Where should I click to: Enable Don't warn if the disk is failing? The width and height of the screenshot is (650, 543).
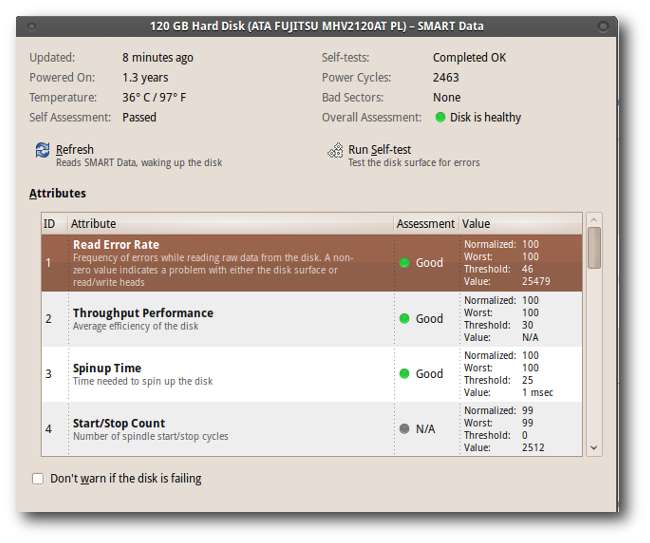click(x=38, y=478)
